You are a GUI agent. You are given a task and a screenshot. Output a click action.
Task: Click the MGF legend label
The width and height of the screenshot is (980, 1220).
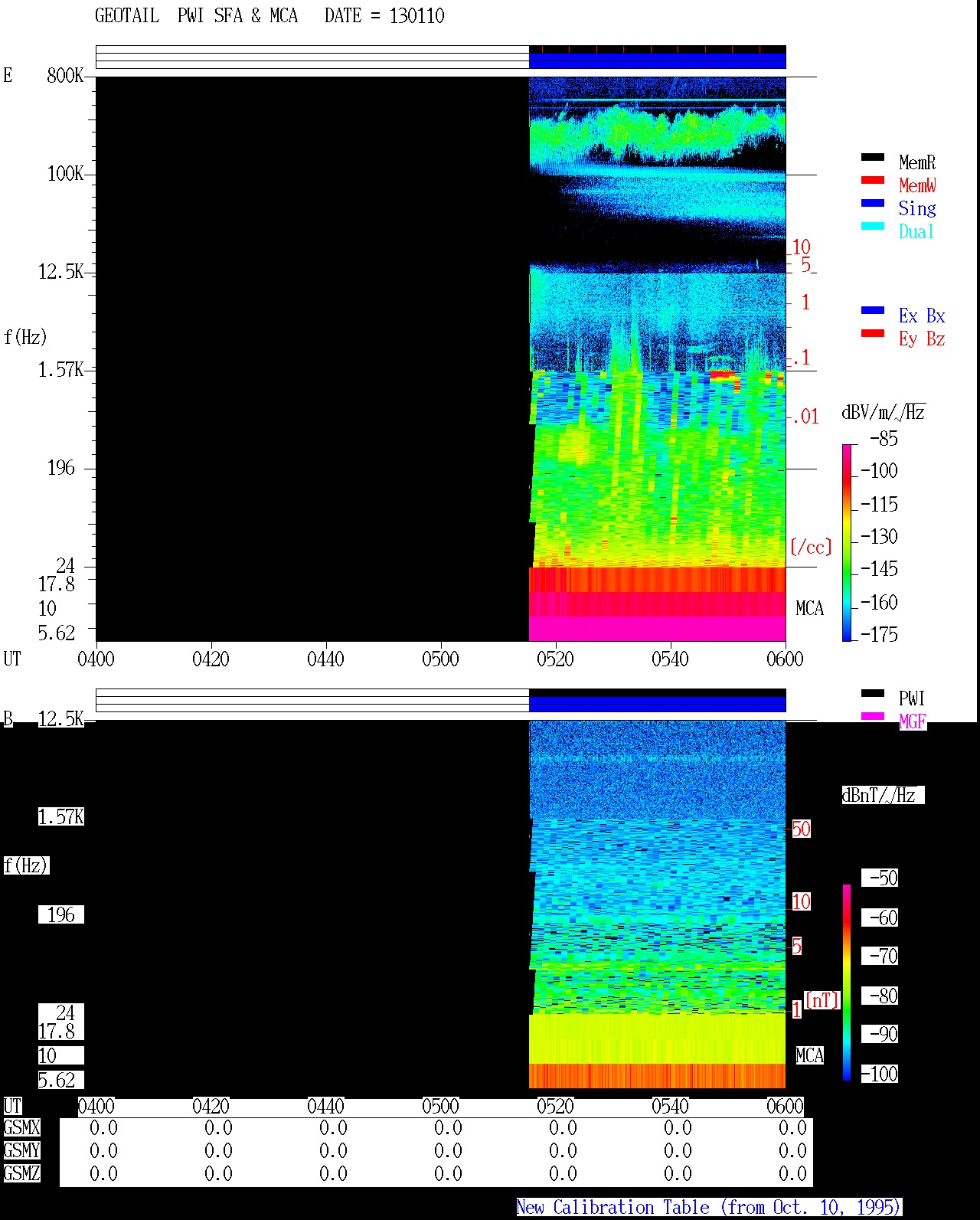pyautogui.click(x=913, y=721)
